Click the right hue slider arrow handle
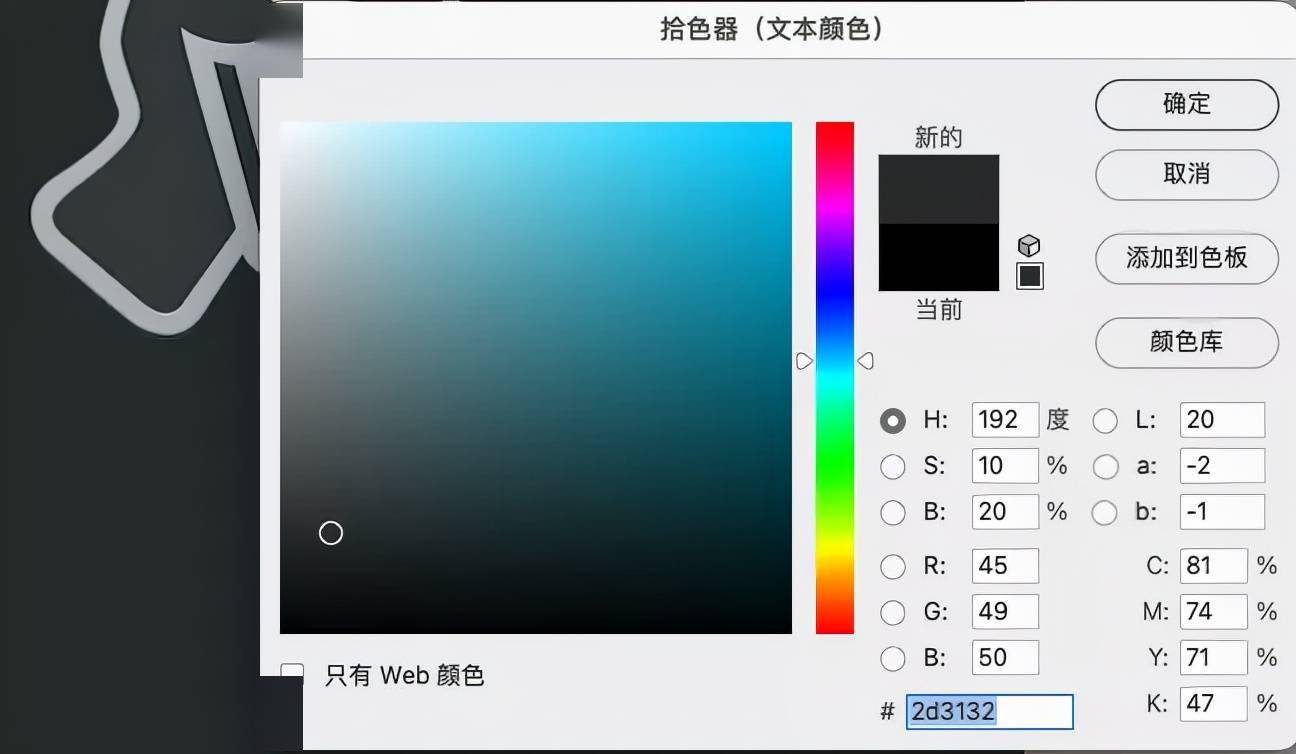Image resolution: width=1296 pixels, height=754 pixels. pos(866,361)
